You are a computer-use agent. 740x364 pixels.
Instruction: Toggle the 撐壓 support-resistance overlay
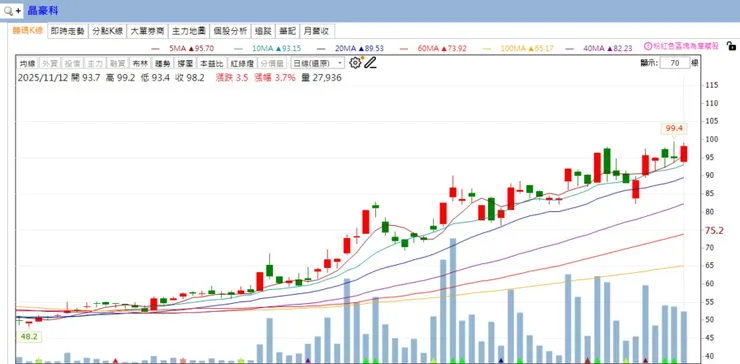pos(185,63)
